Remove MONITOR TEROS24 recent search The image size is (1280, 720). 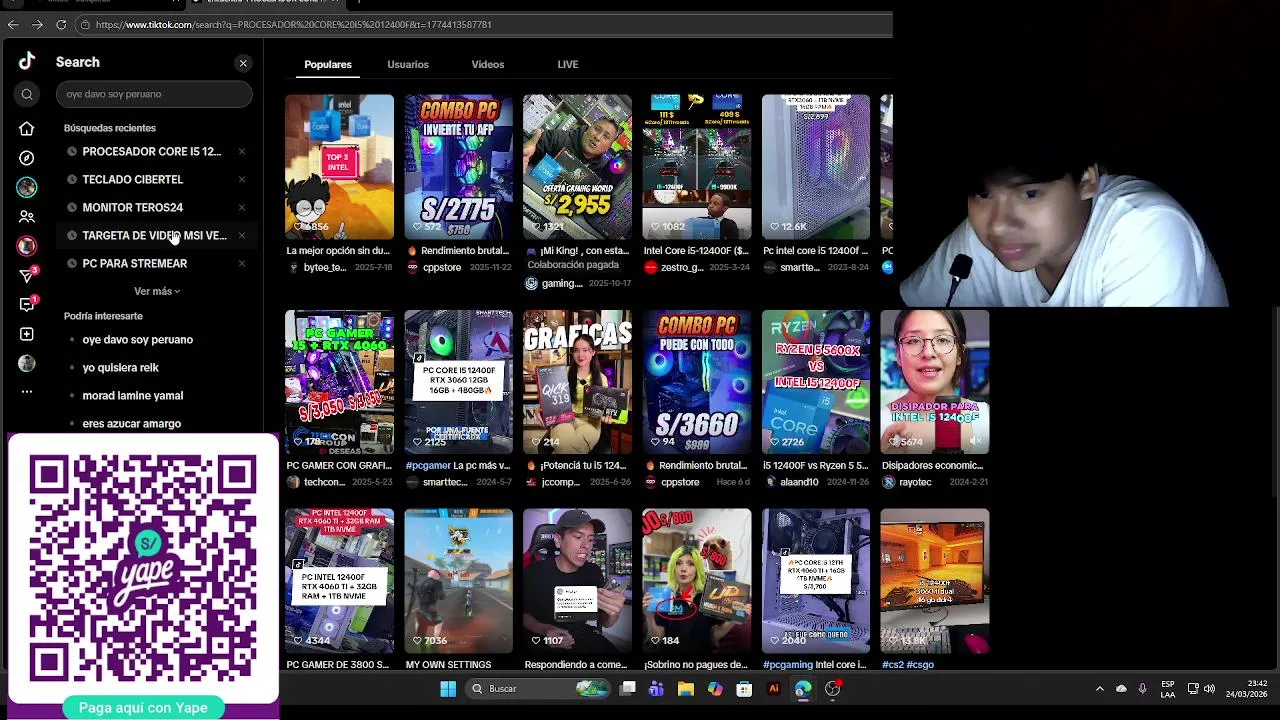(x=242, y=208)
